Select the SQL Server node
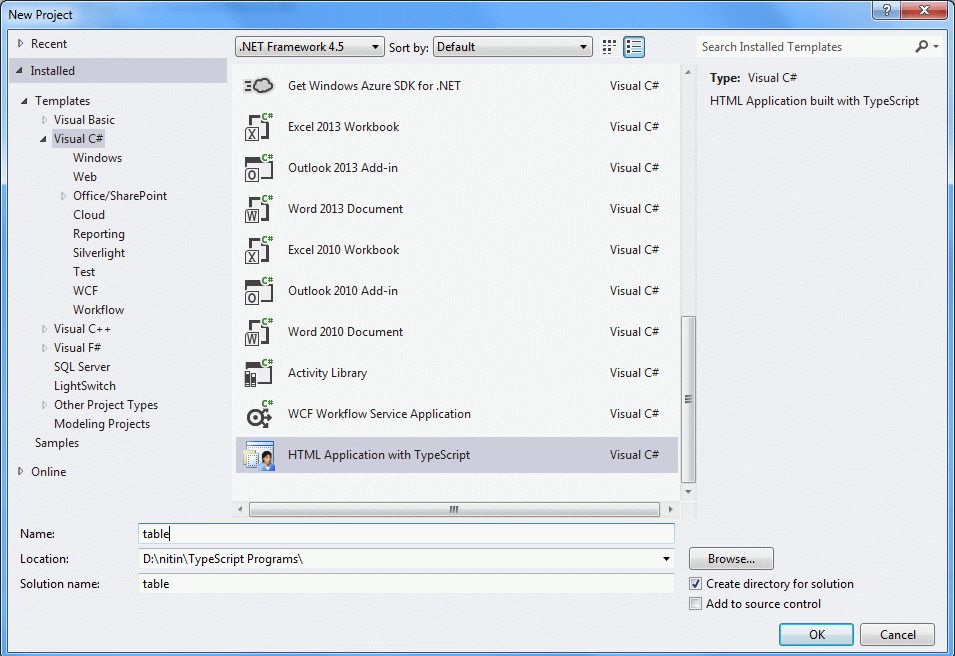This screenshot has width=955, height=656. click(82, 367)
